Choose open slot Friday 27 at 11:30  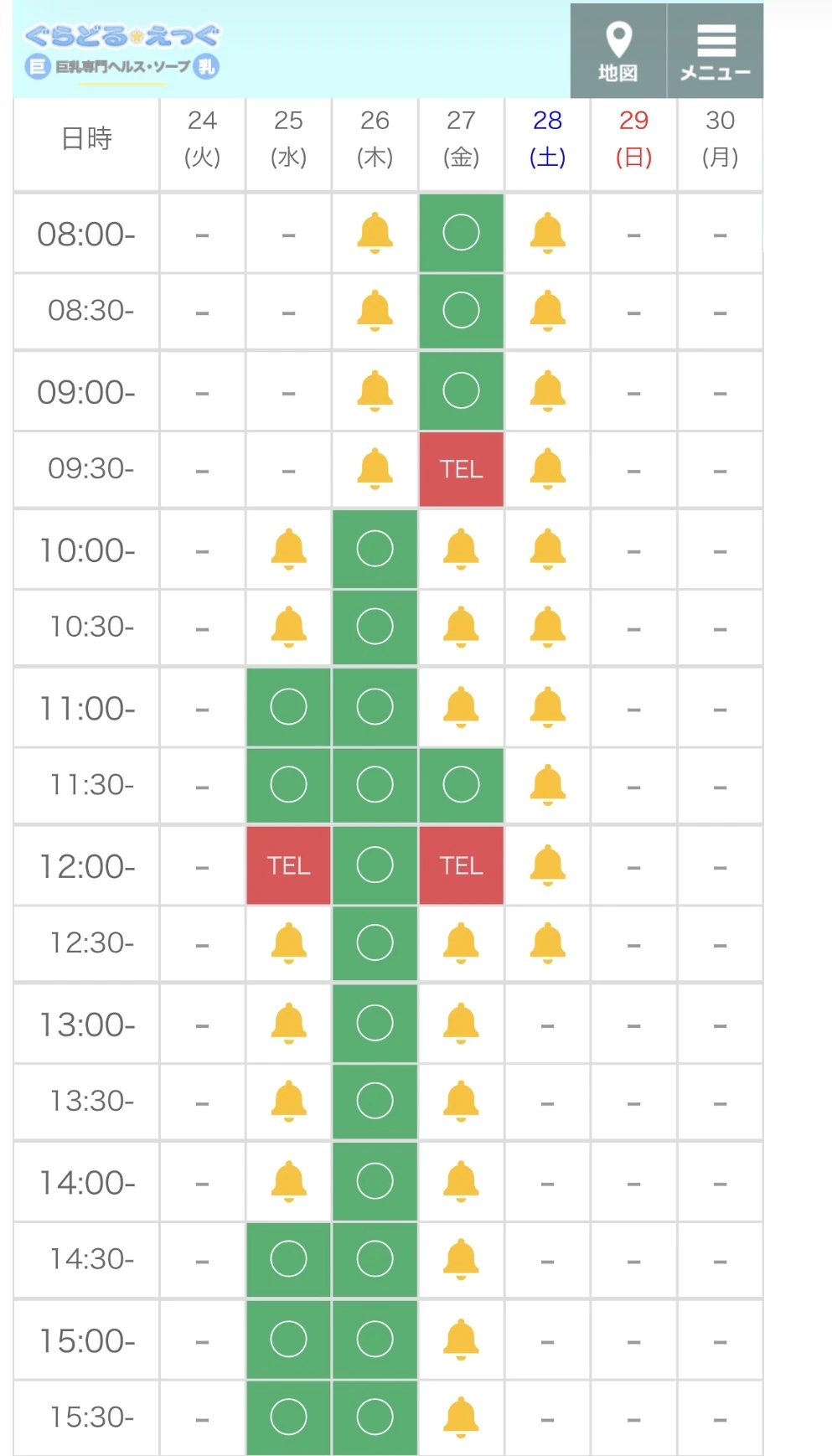461,785
